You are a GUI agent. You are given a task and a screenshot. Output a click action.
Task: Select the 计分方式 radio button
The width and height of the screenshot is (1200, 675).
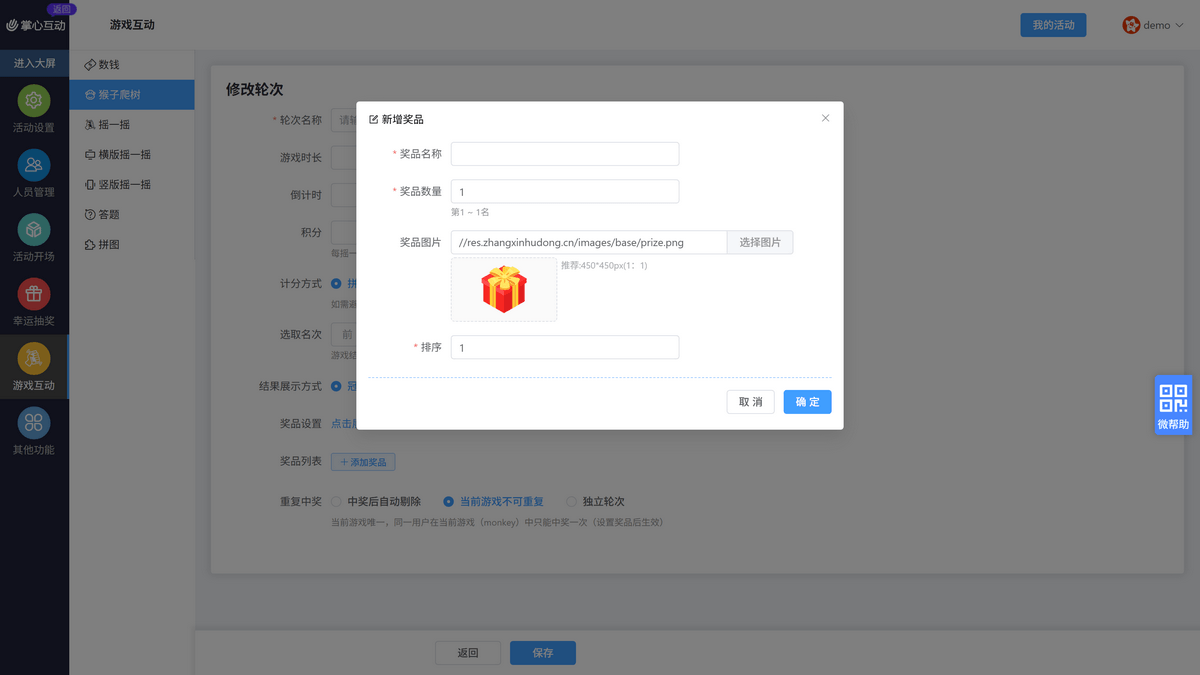[x=337, y=284]
